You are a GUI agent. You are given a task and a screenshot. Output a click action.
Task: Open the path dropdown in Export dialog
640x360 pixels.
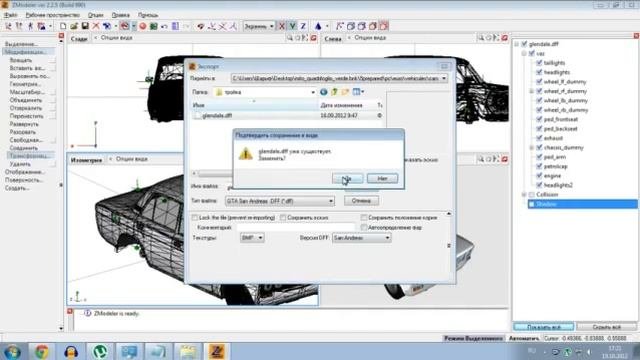(x=444, y=78)
